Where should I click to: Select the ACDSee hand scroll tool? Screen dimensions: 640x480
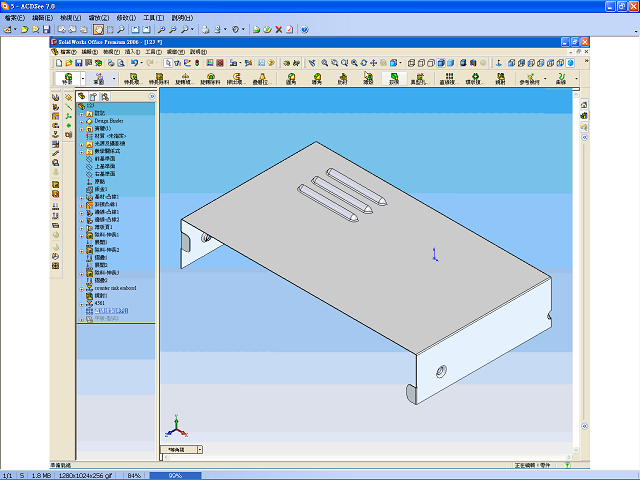(98, 29)
